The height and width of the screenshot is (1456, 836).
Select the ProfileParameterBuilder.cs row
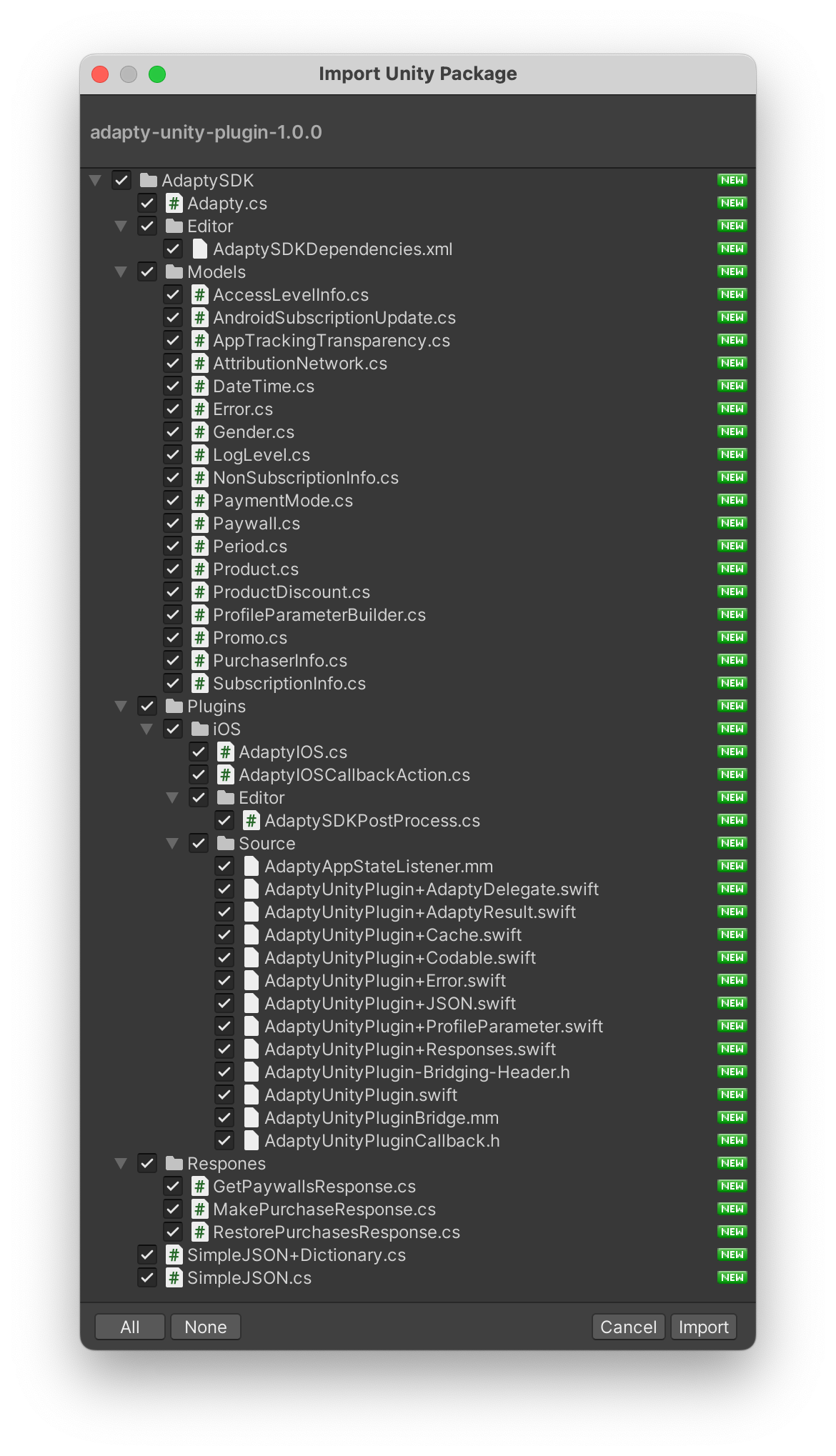click(418, 614)
